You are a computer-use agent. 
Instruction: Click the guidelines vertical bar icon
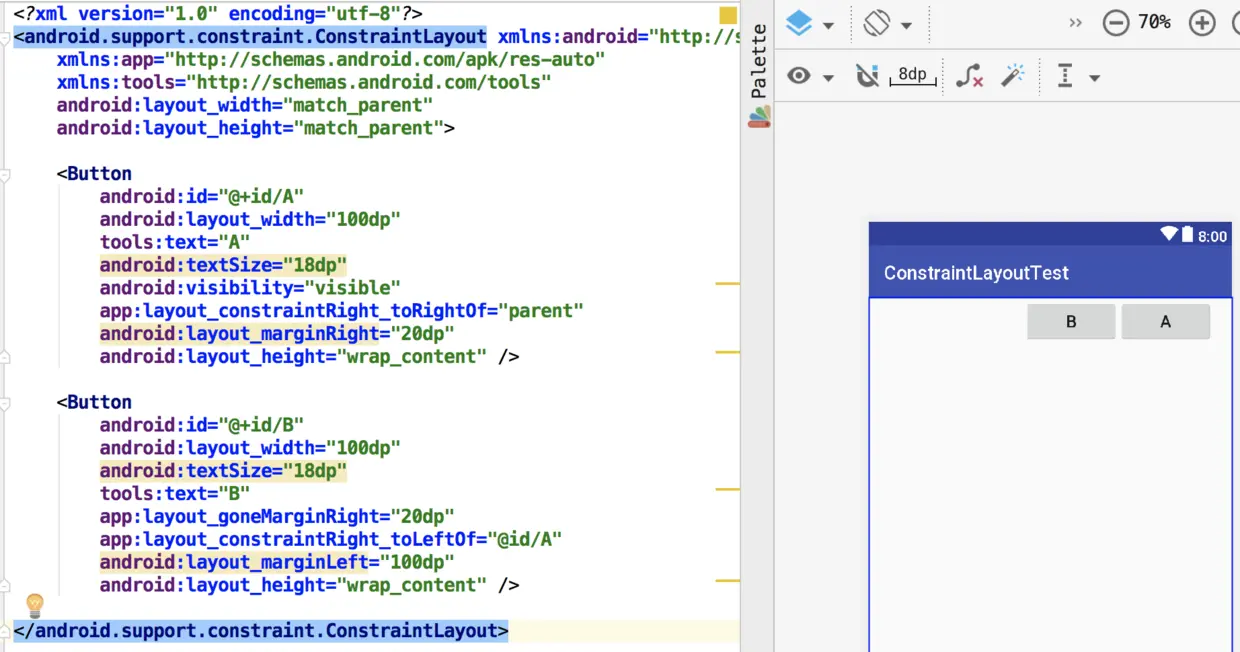point(1065,75)
